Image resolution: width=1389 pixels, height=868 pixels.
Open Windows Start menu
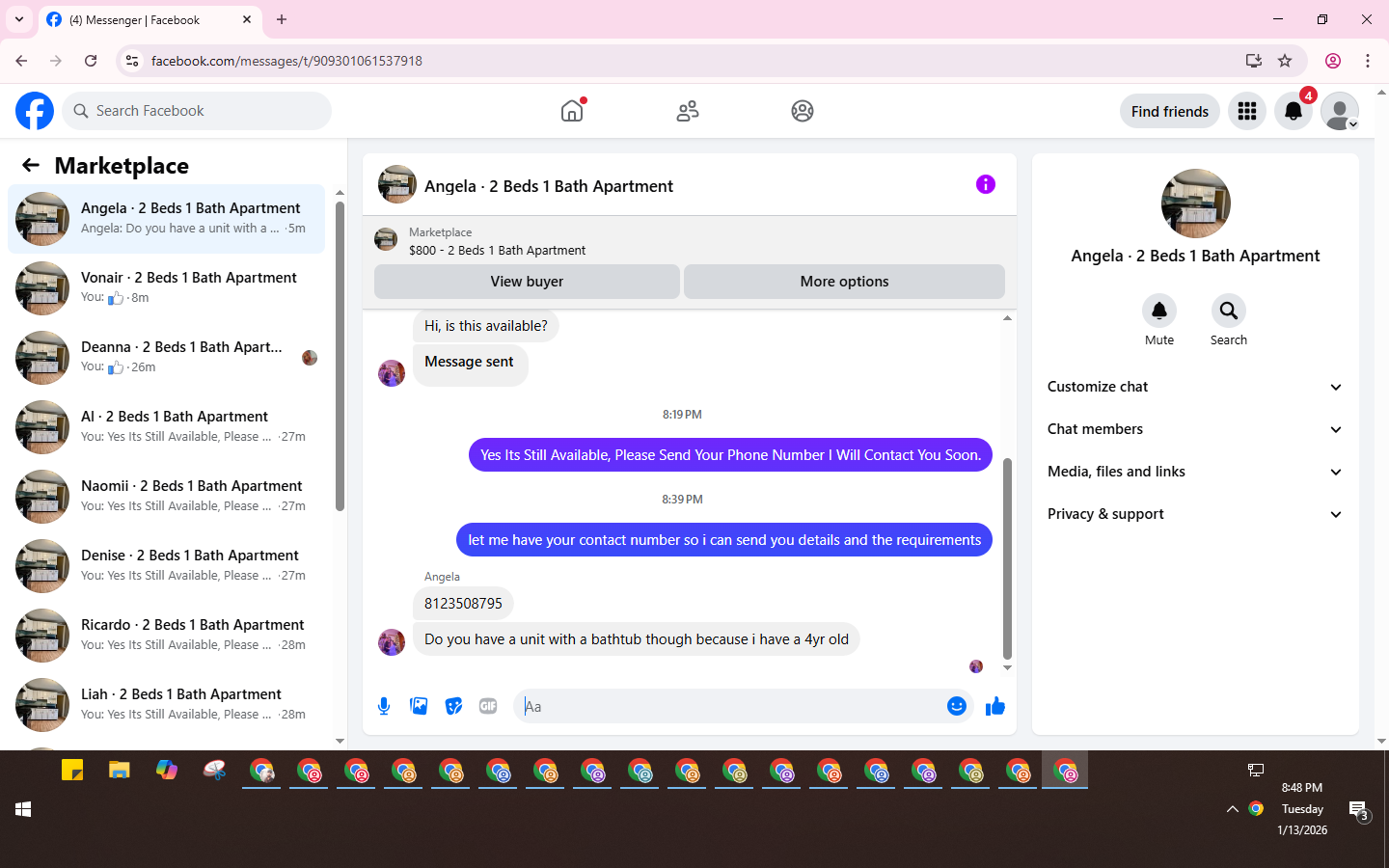[x=23, y=809]
